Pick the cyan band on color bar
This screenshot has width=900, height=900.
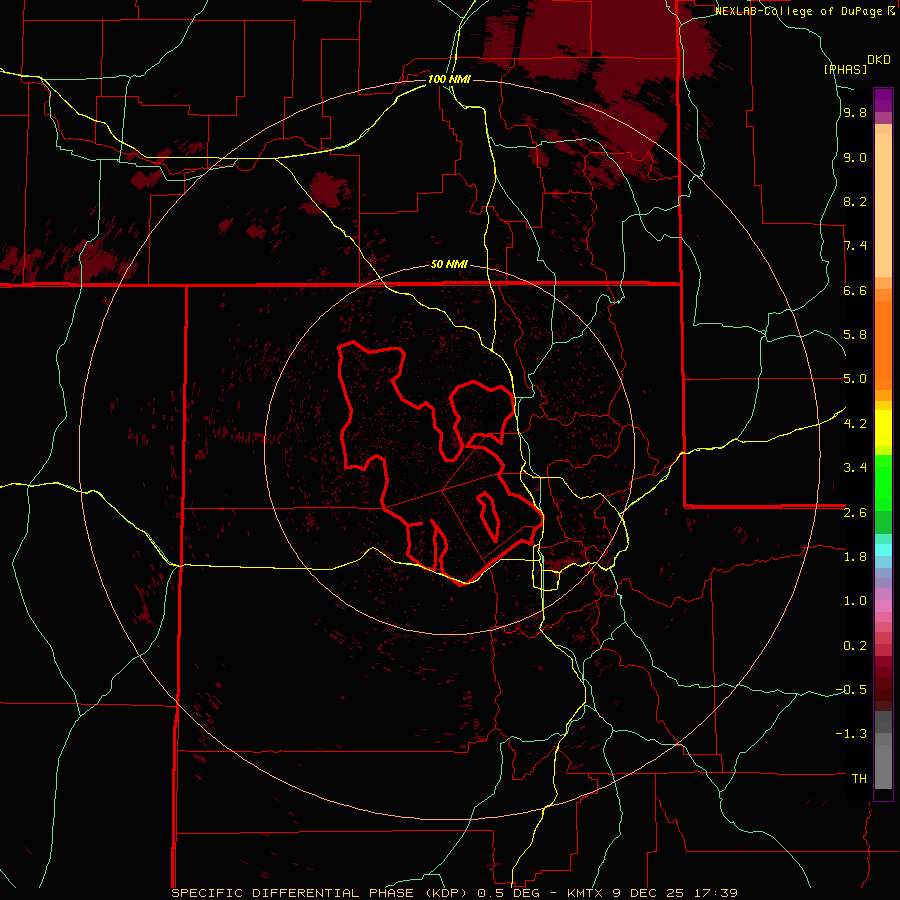pos(883,550)
